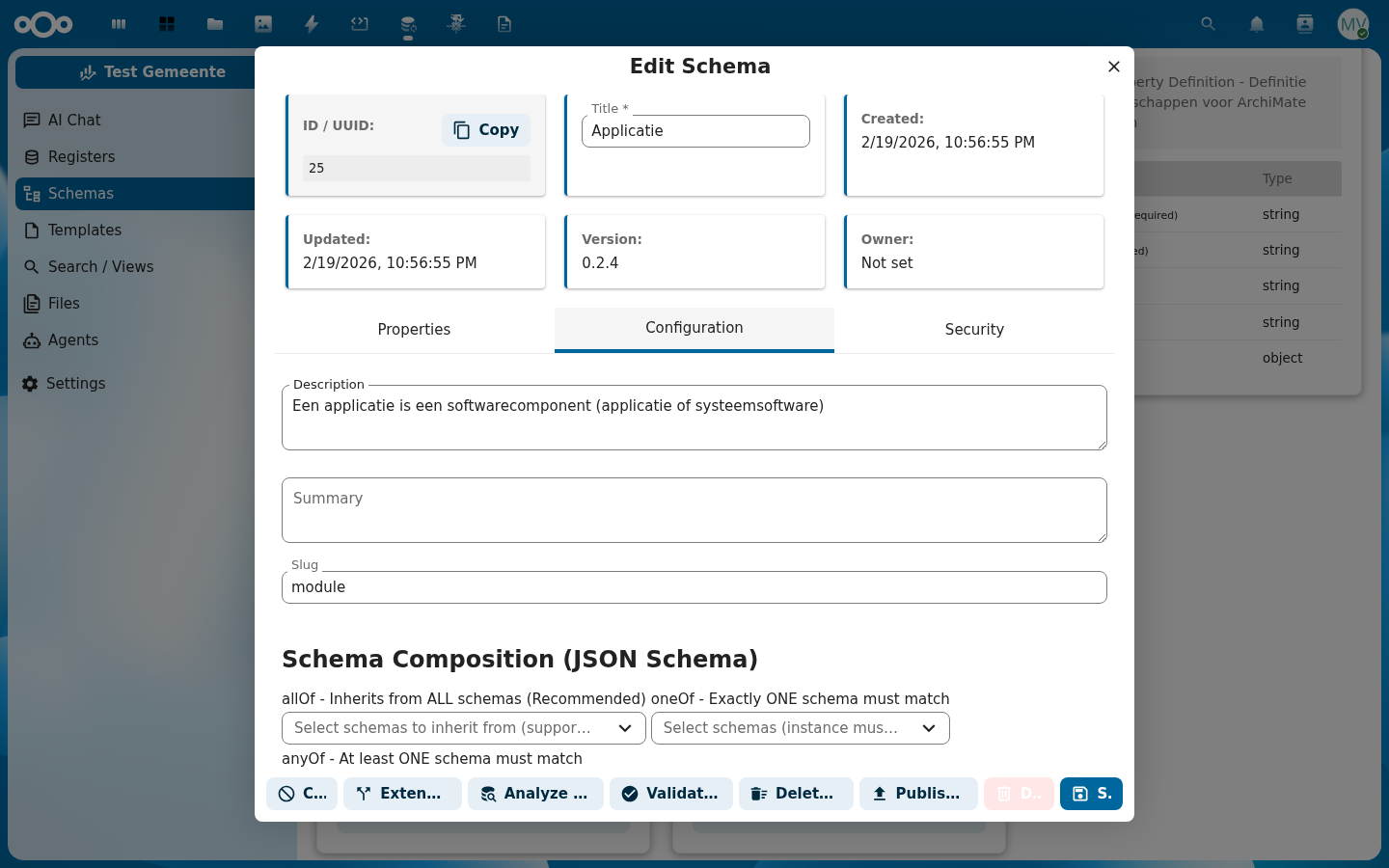The width and height of the screenshot is (1389, 868).
Task: Open the Templates section in the sidebar
Action: (x=85, y=230)
